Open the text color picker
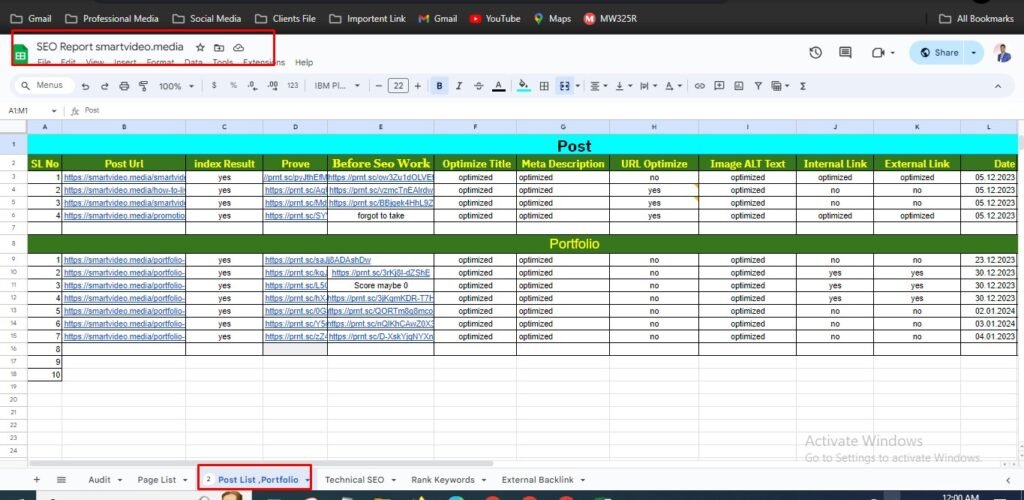Image resolution: width=1024 pixels, height=500 pixels. (498, 86)
